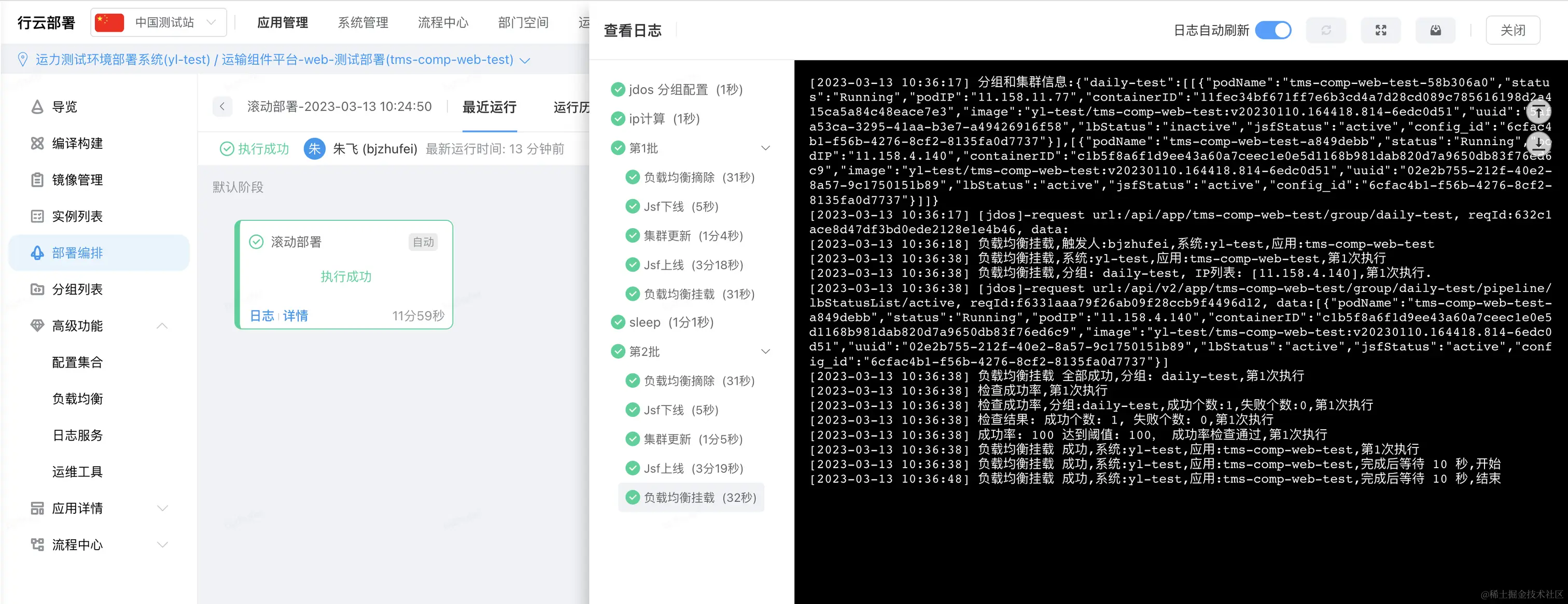Viewport: 1568px width, 604px height.
Task: Click the 镜像管理 sidebar icon
Action: point(37,179)
